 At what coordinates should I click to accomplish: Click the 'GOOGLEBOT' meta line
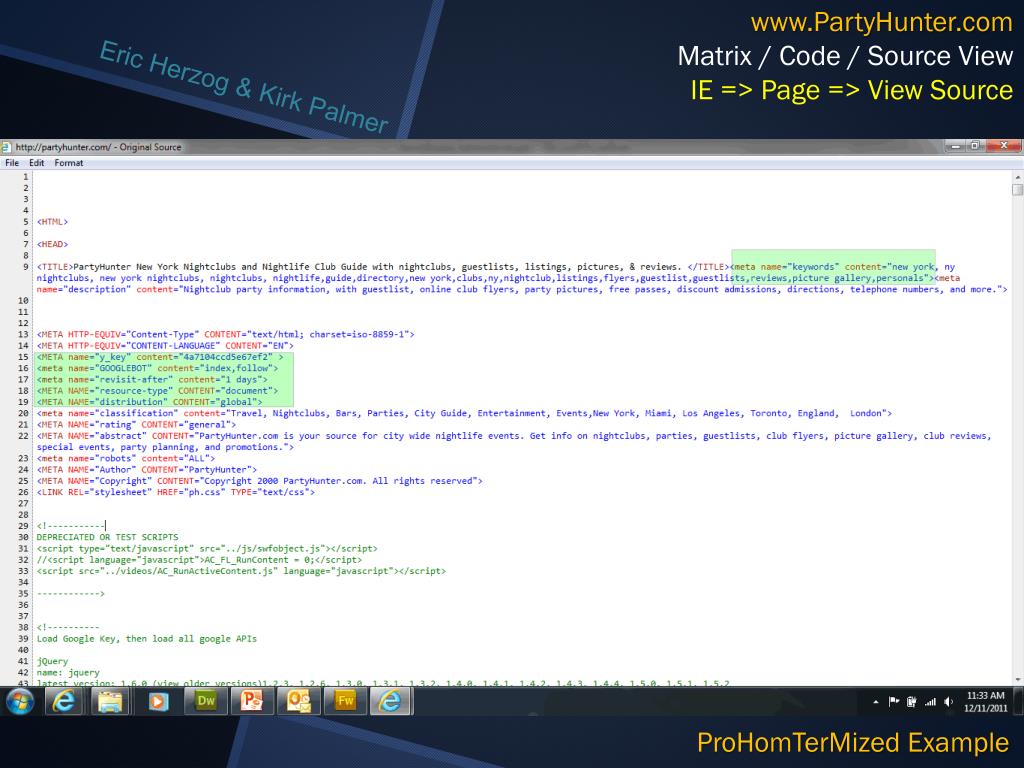[157, 368]
